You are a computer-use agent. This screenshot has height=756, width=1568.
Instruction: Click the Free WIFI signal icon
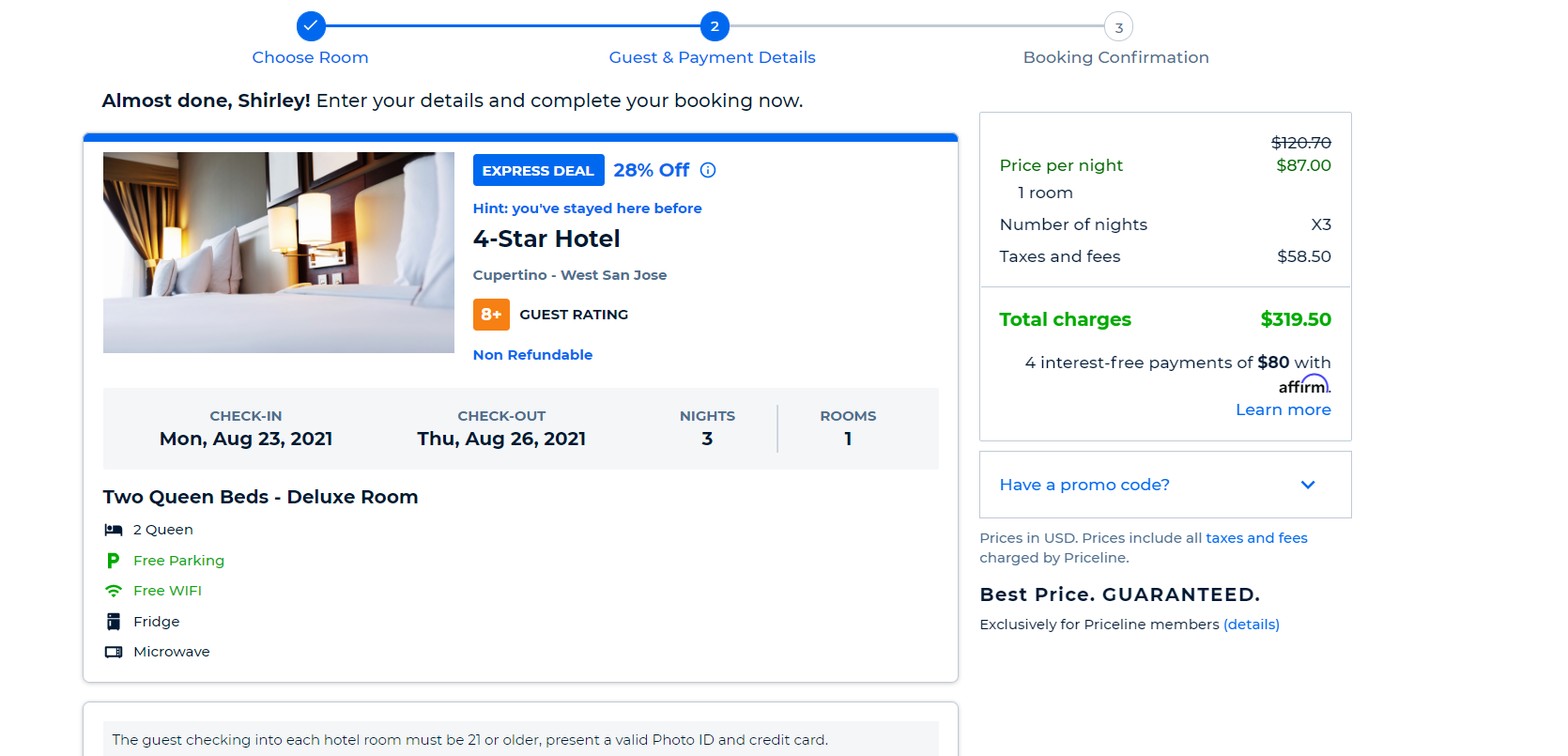tap(114, 591)
